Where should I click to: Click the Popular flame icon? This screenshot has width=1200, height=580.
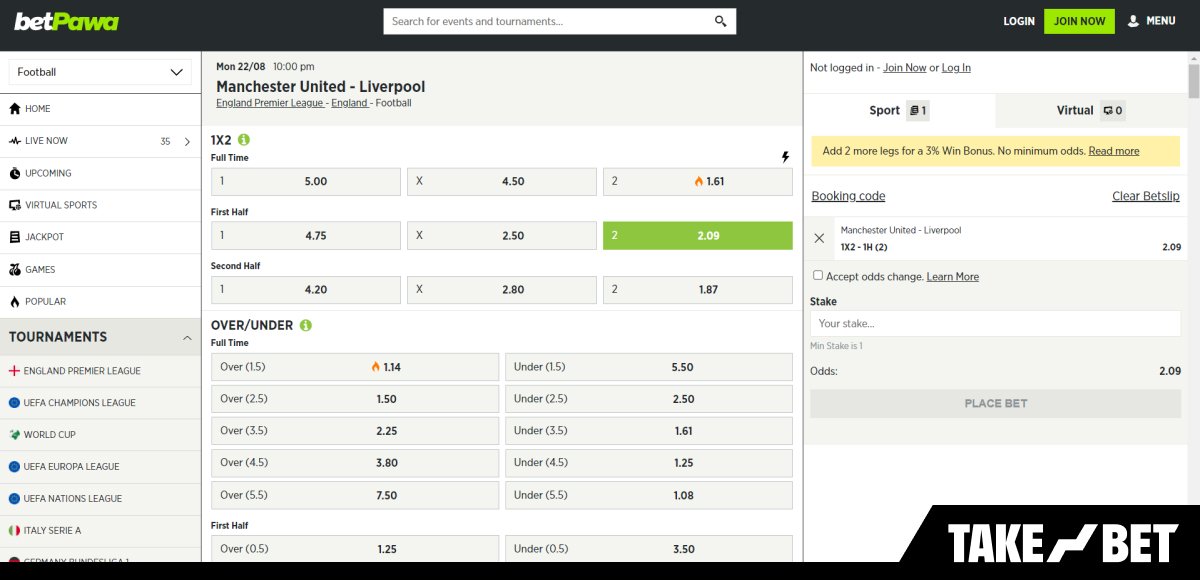point(15,301)
